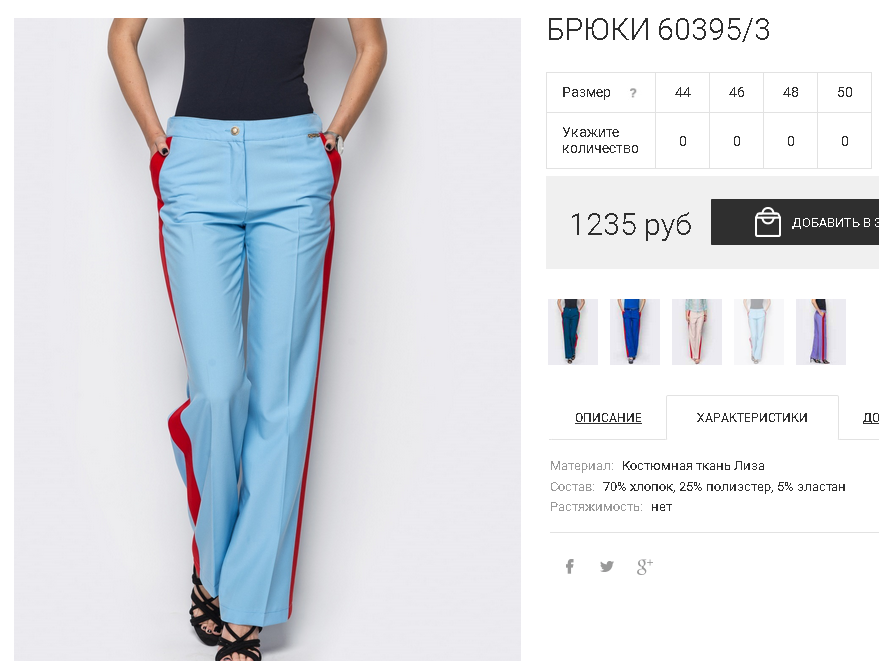Click the Twitter share icon
Image resolution: width=879 pixels, height=661 pixels.
[x=607, y=566]
